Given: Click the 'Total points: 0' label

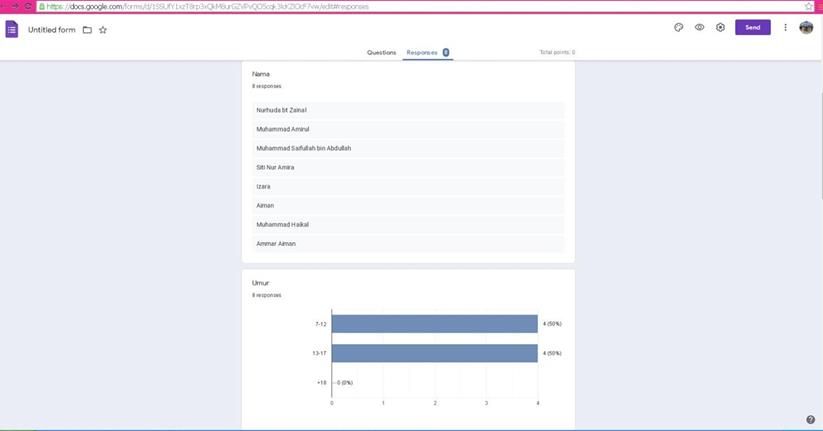Looking at the screenshot, I should 557,52.
